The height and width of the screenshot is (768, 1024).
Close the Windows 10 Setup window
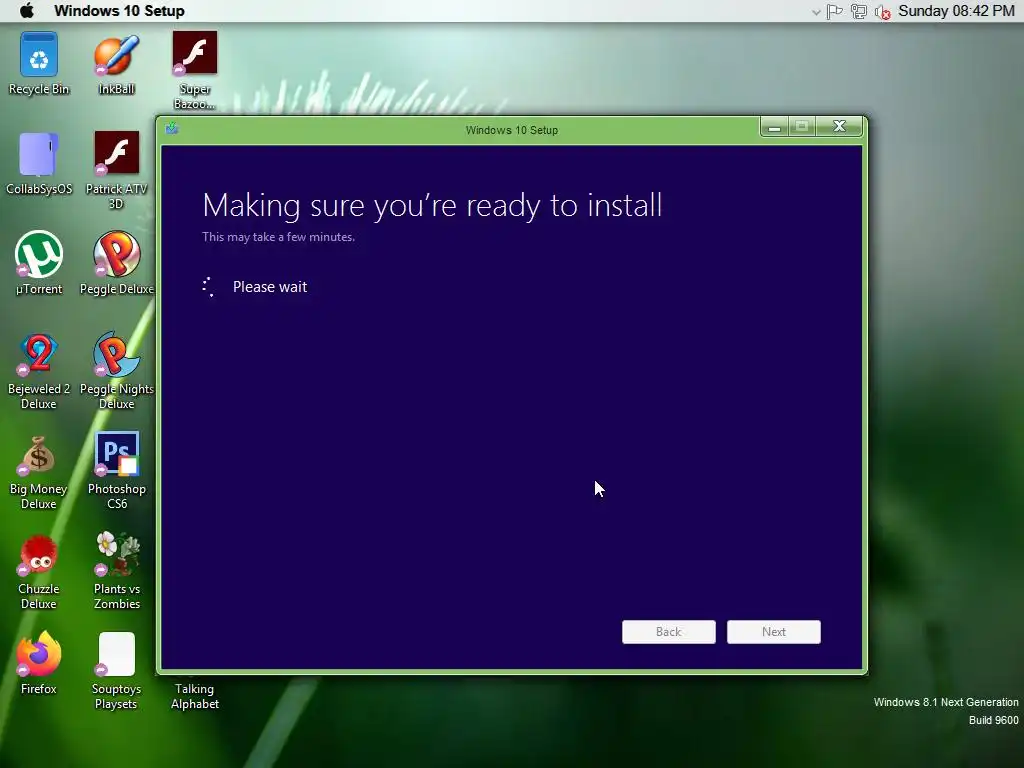[x=840, y=127]
